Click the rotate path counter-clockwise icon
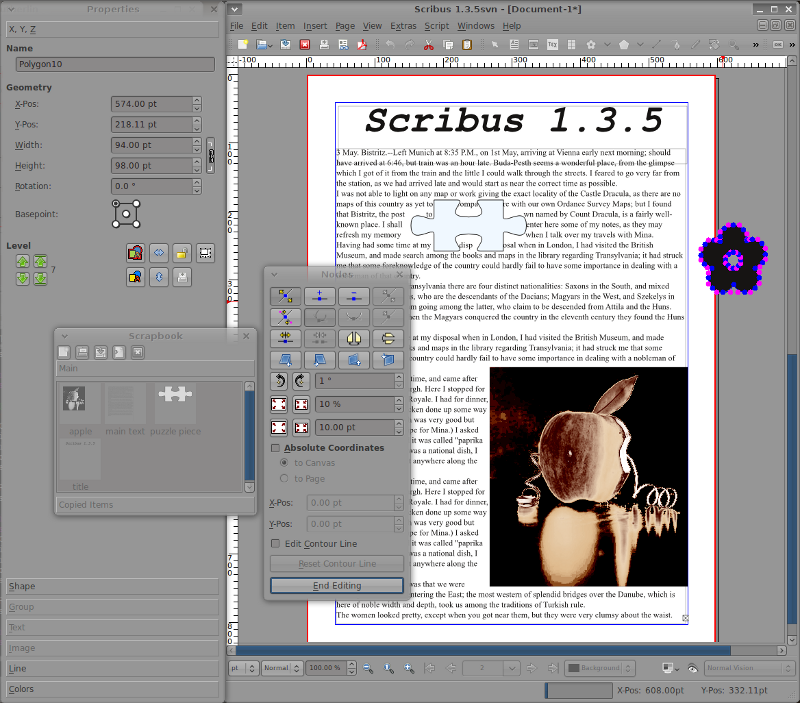This screenshot has height=703, width=800. 281,381
